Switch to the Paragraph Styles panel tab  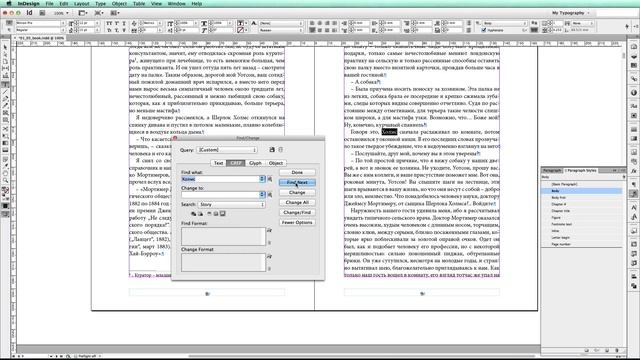pos(582,170)
